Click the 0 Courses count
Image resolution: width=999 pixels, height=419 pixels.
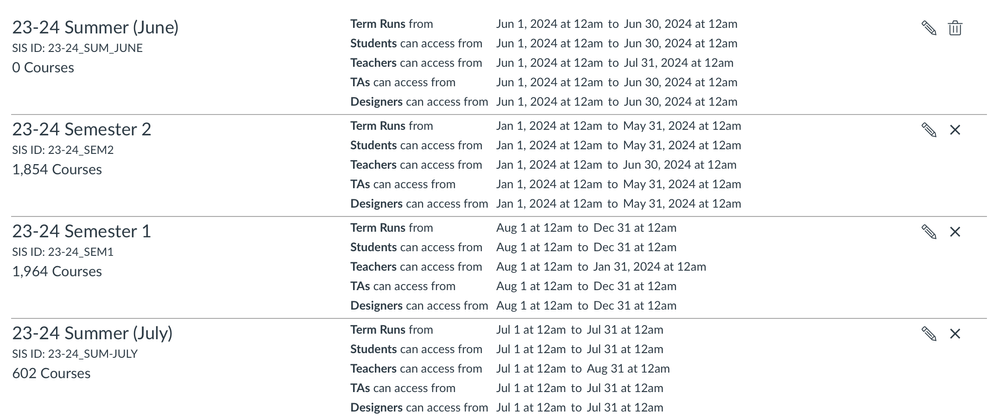43,68
